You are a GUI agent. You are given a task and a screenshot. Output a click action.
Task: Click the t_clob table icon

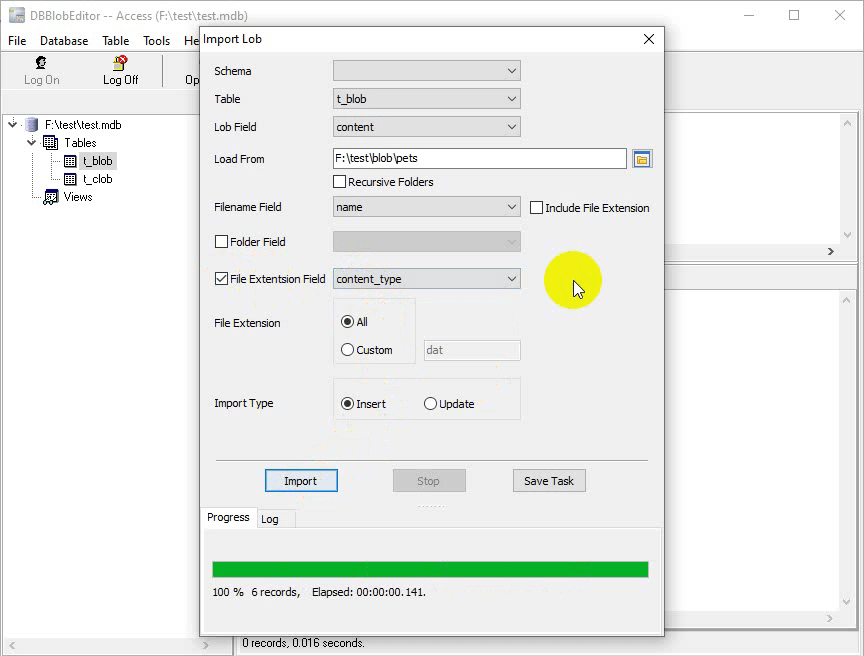coord(70,179)
